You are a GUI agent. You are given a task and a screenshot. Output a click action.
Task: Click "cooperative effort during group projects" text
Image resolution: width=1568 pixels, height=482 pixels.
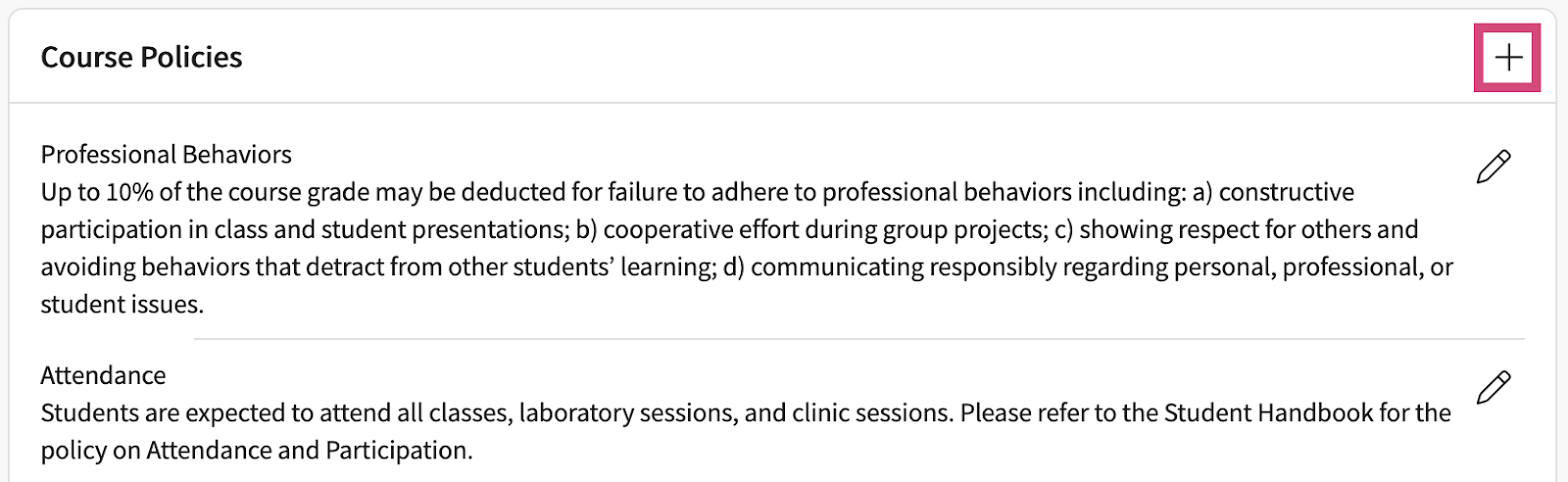(823, 229)
